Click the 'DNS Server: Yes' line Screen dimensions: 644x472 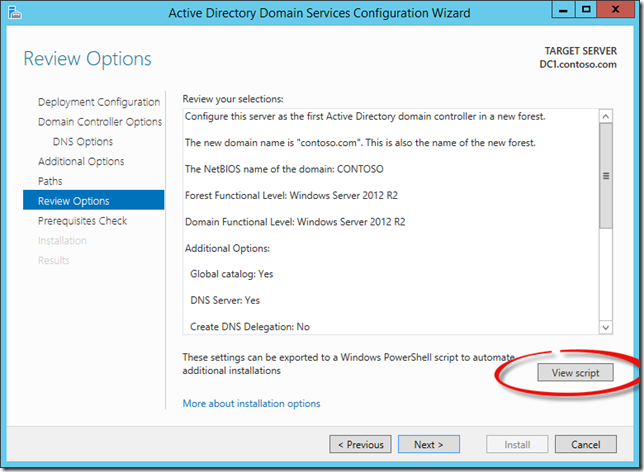point(225,300)
